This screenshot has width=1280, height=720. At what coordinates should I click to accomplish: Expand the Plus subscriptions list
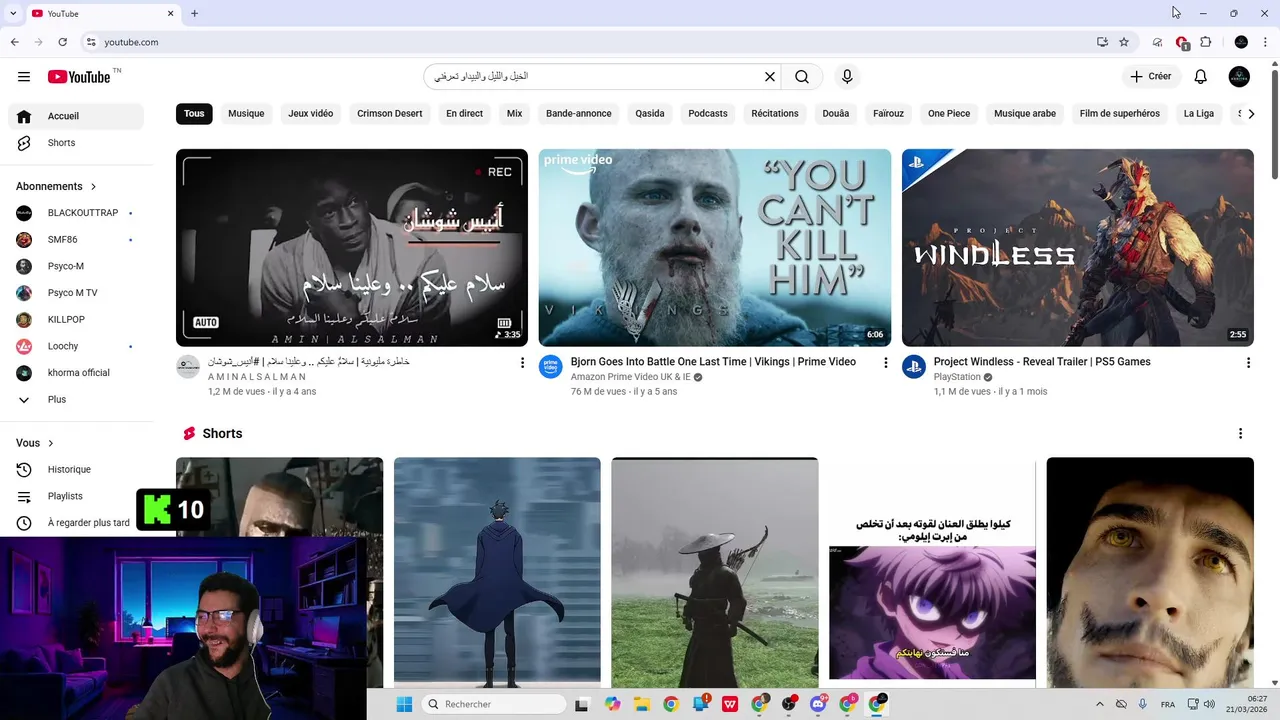click(x=76, y=399)
